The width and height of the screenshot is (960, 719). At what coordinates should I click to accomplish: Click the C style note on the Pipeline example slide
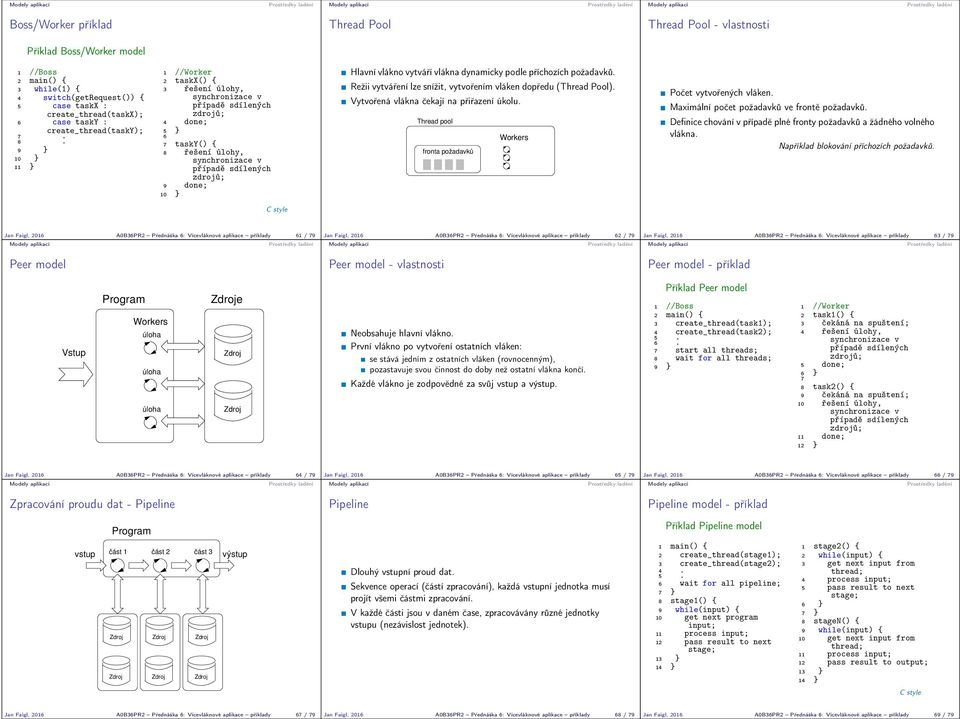[910, 693]
